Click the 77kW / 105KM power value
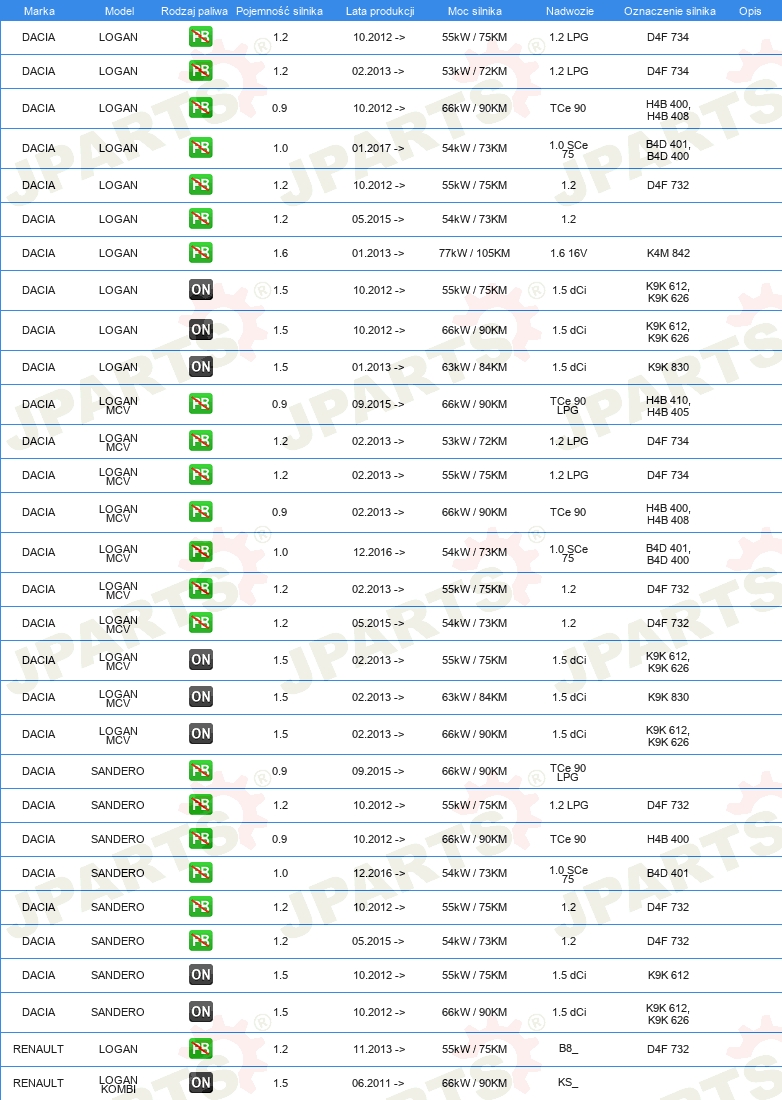Viewport: 782px width, 1100px height. pyautogui.click(x=474, y=253)
